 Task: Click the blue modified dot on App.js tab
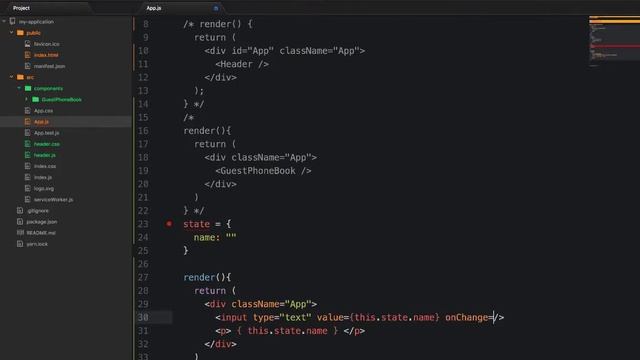point(216,8)
